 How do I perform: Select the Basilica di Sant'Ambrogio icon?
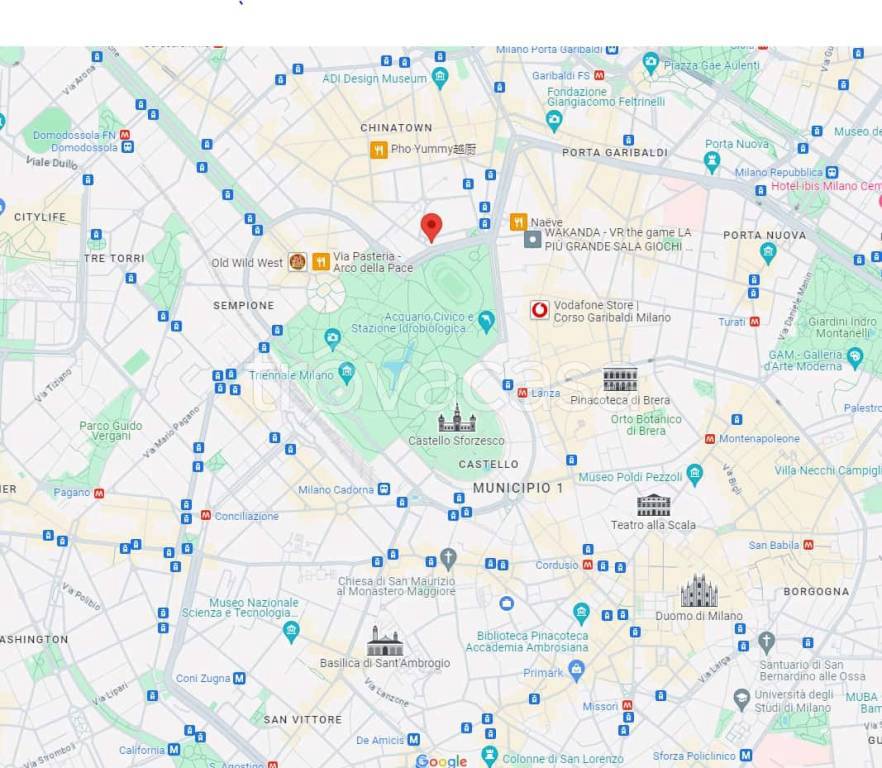[x=385, y=641]
